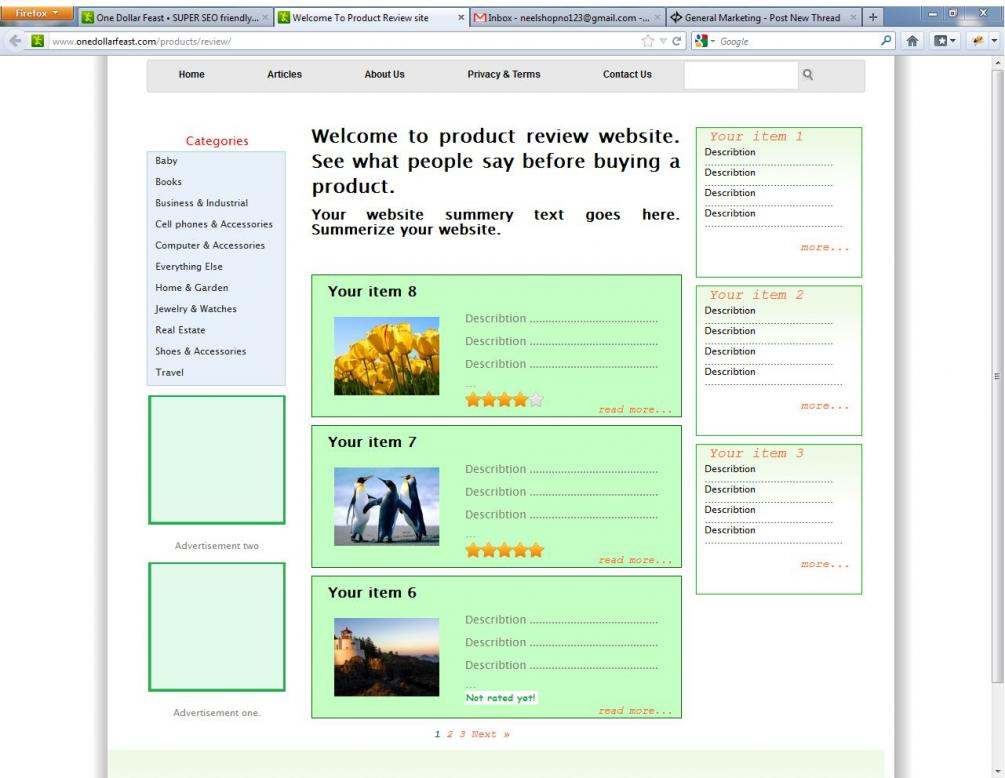
Task: Close the Gmail Inbox tab
Action: click(x=657, y=17)
